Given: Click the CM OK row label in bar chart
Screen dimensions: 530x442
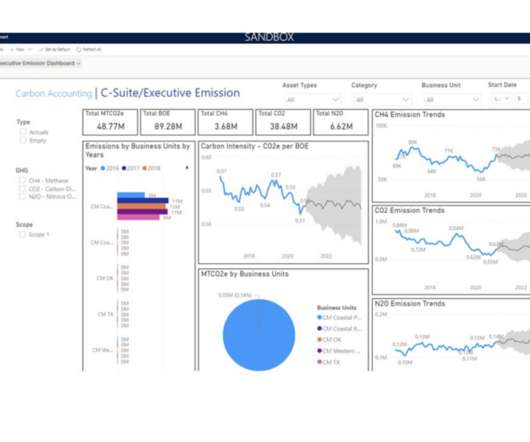Looking at the screenshot, I should coord(105,278).
